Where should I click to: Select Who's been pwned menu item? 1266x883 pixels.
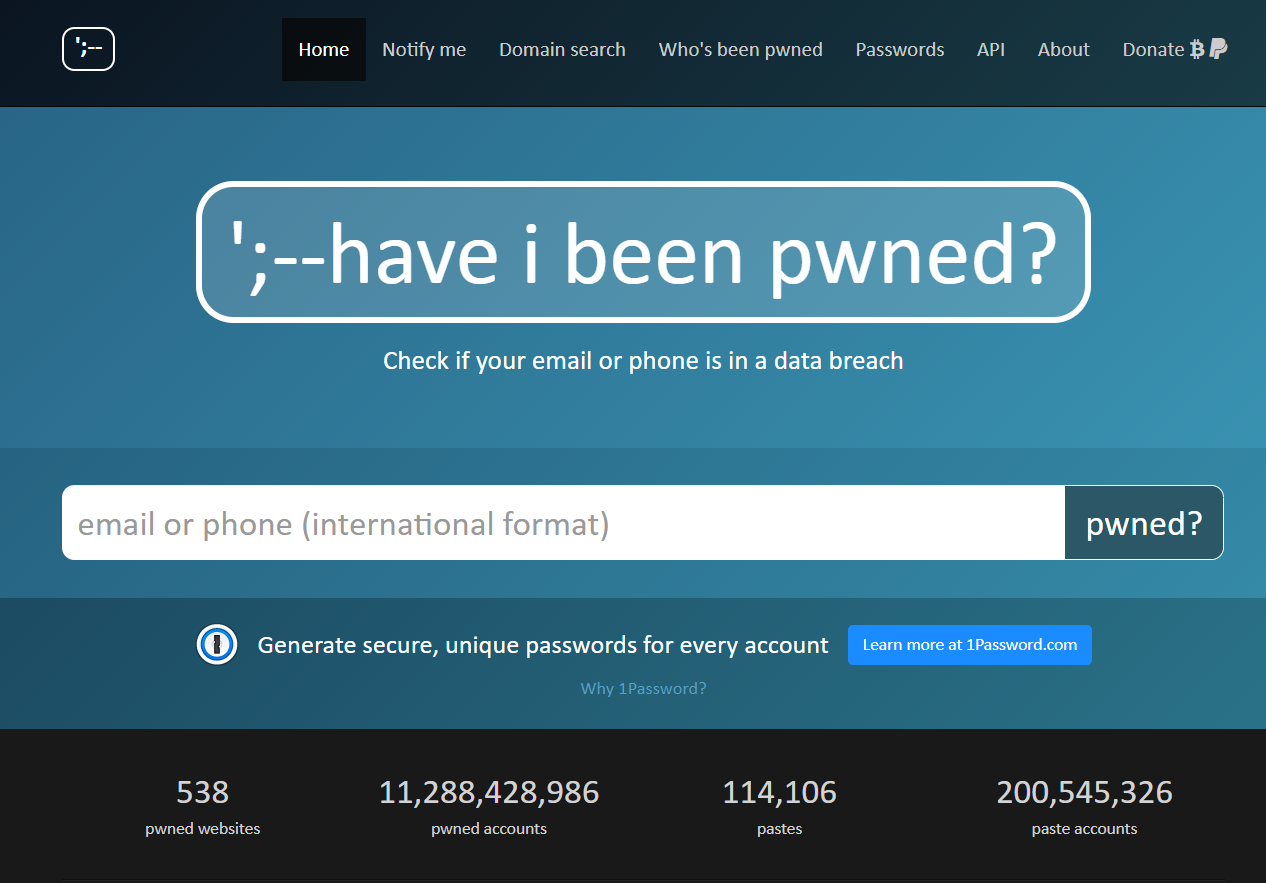(740, 49)
